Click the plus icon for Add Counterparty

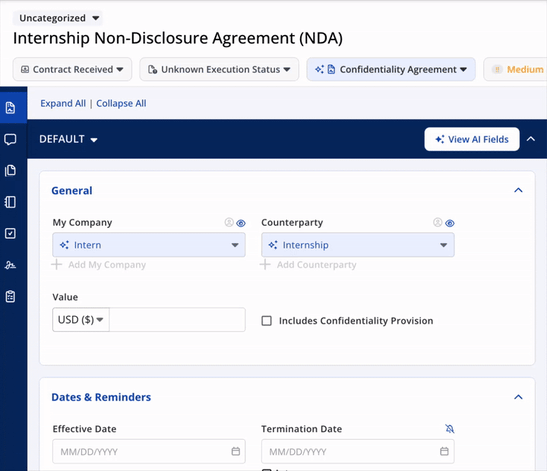265,264
